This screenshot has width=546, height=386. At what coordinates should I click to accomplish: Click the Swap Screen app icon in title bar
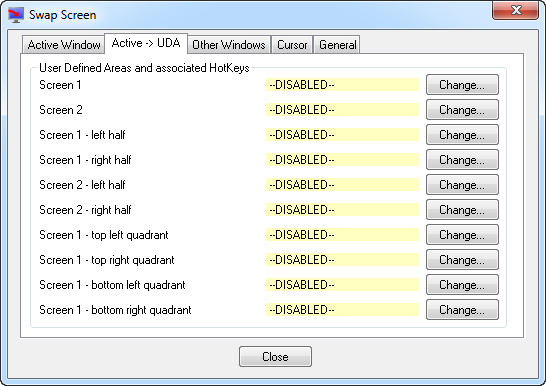click(x=16, y=15)
